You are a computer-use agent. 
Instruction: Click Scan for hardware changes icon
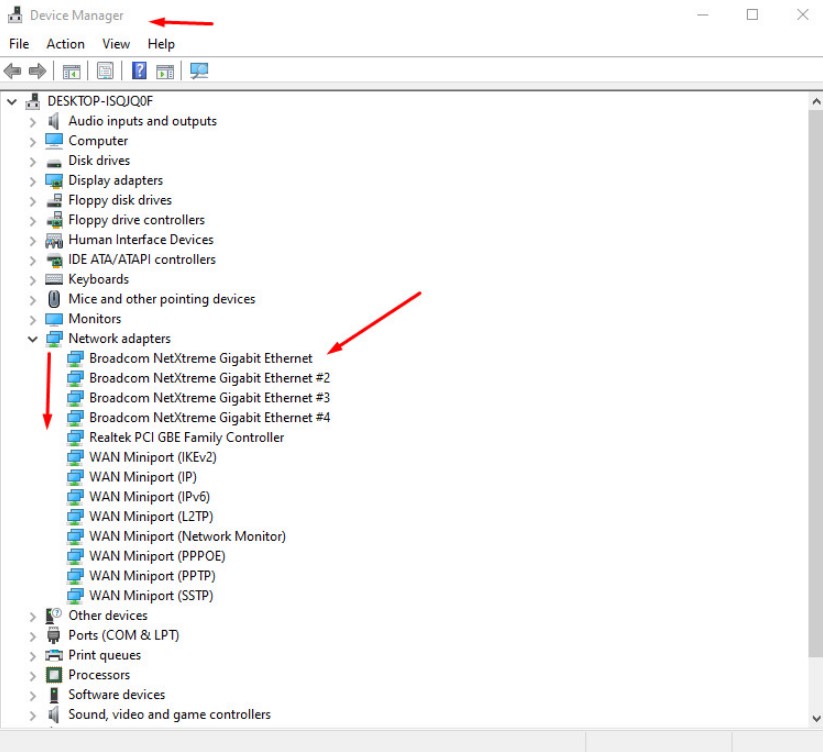(x=199, y=71)
